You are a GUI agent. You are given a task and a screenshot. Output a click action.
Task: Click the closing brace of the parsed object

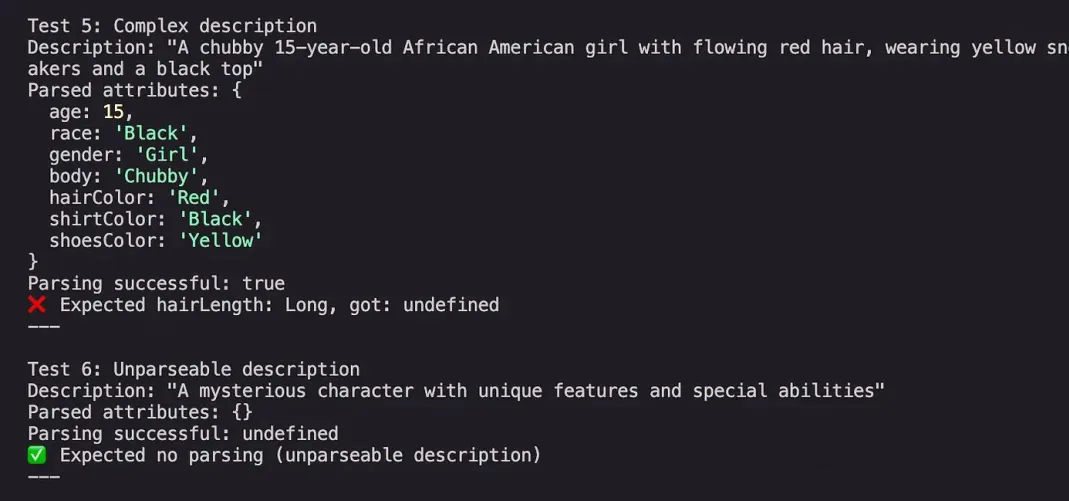click(33, 262)
